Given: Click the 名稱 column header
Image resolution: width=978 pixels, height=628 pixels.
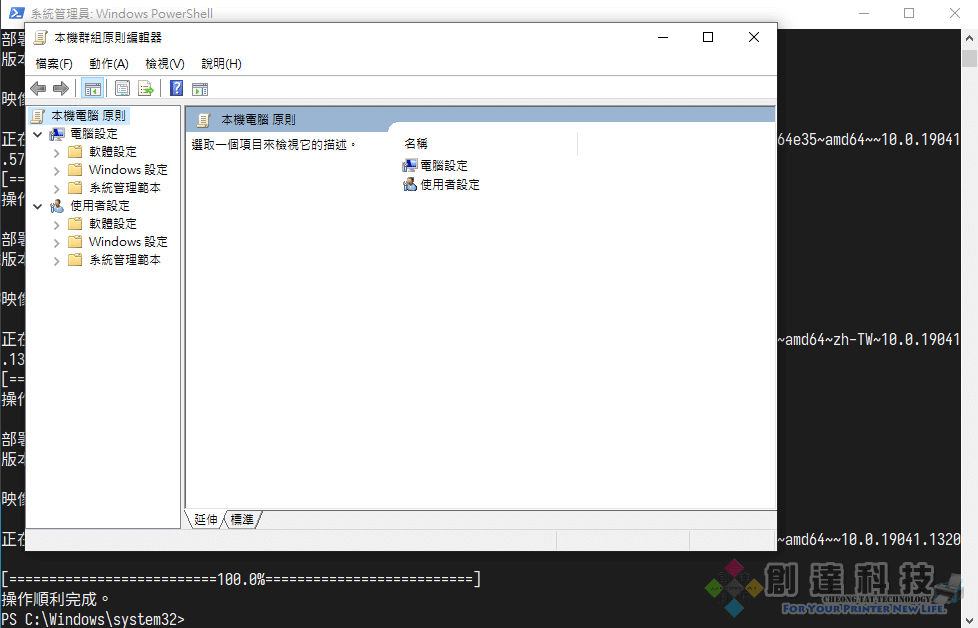Looking at the screenshot, I should click(x=416, y=144).
